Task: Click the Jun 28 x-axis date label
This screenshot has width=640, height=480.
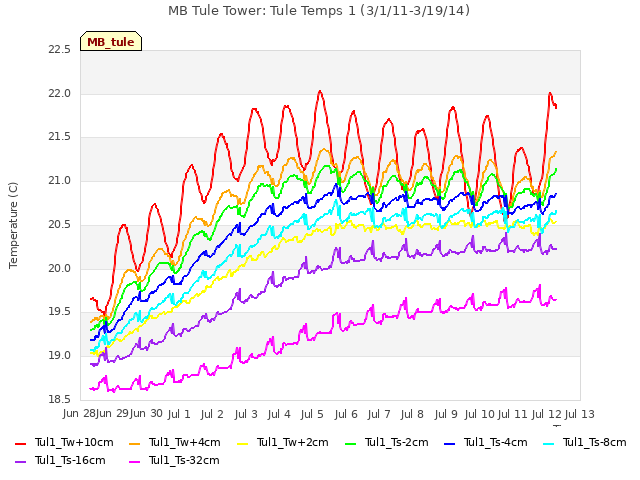Action: (x=79, y=414)
